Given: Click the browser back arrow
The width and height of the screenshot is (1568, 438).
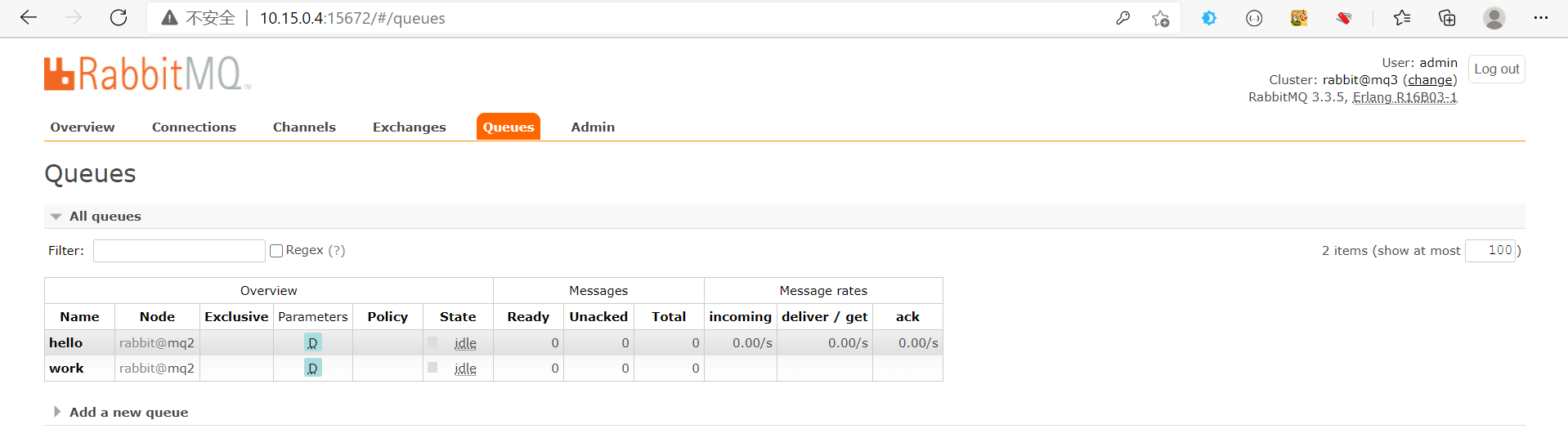Looking at the screenshot, I should [x=29, y=18].
